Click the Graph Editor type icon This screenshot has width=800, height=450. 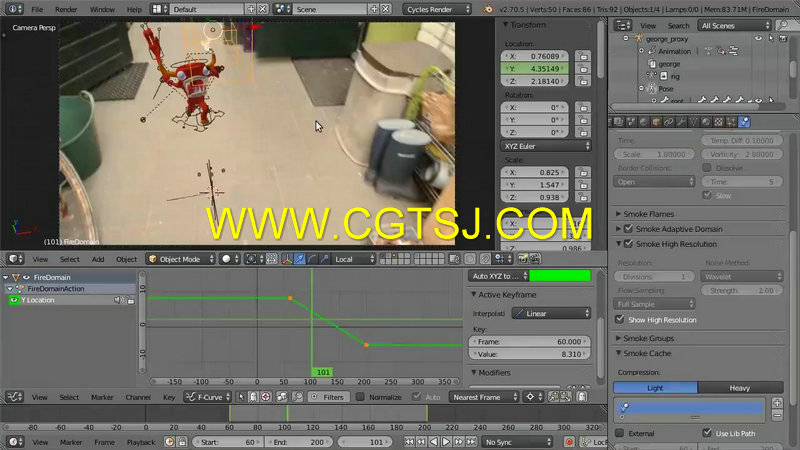tap(15, 396)
